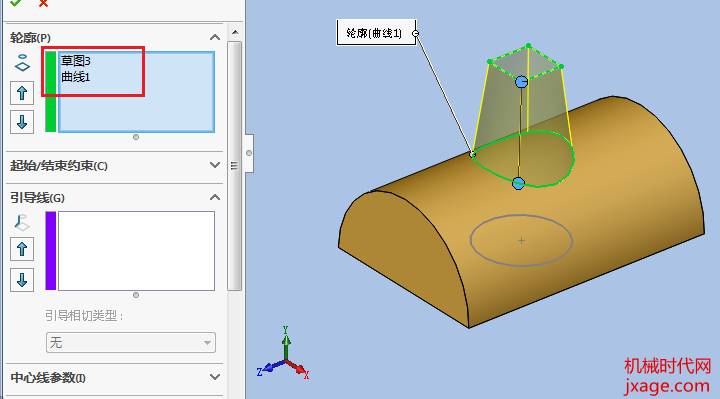The width and height of the screenshot is (720, 399).
Task: Click the coordinate triad Y axis
Action: [x=286, y=343]
